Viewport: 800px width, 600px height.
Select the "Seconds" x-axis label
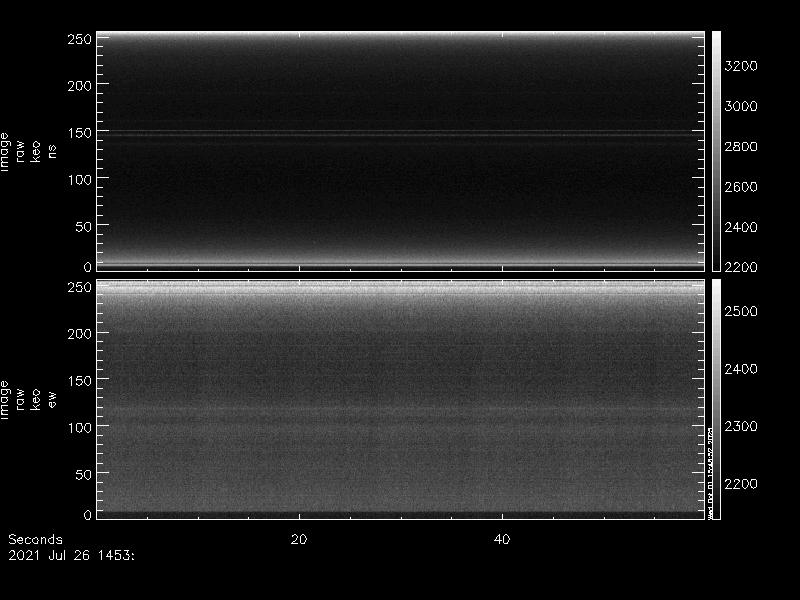pos(35,539)
